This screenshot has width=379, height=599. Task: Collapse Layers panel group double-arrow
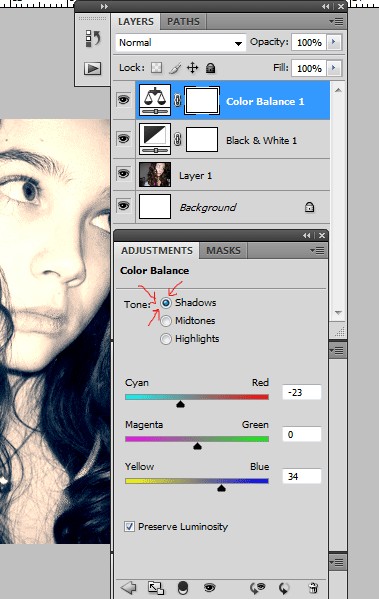point(326,6)
